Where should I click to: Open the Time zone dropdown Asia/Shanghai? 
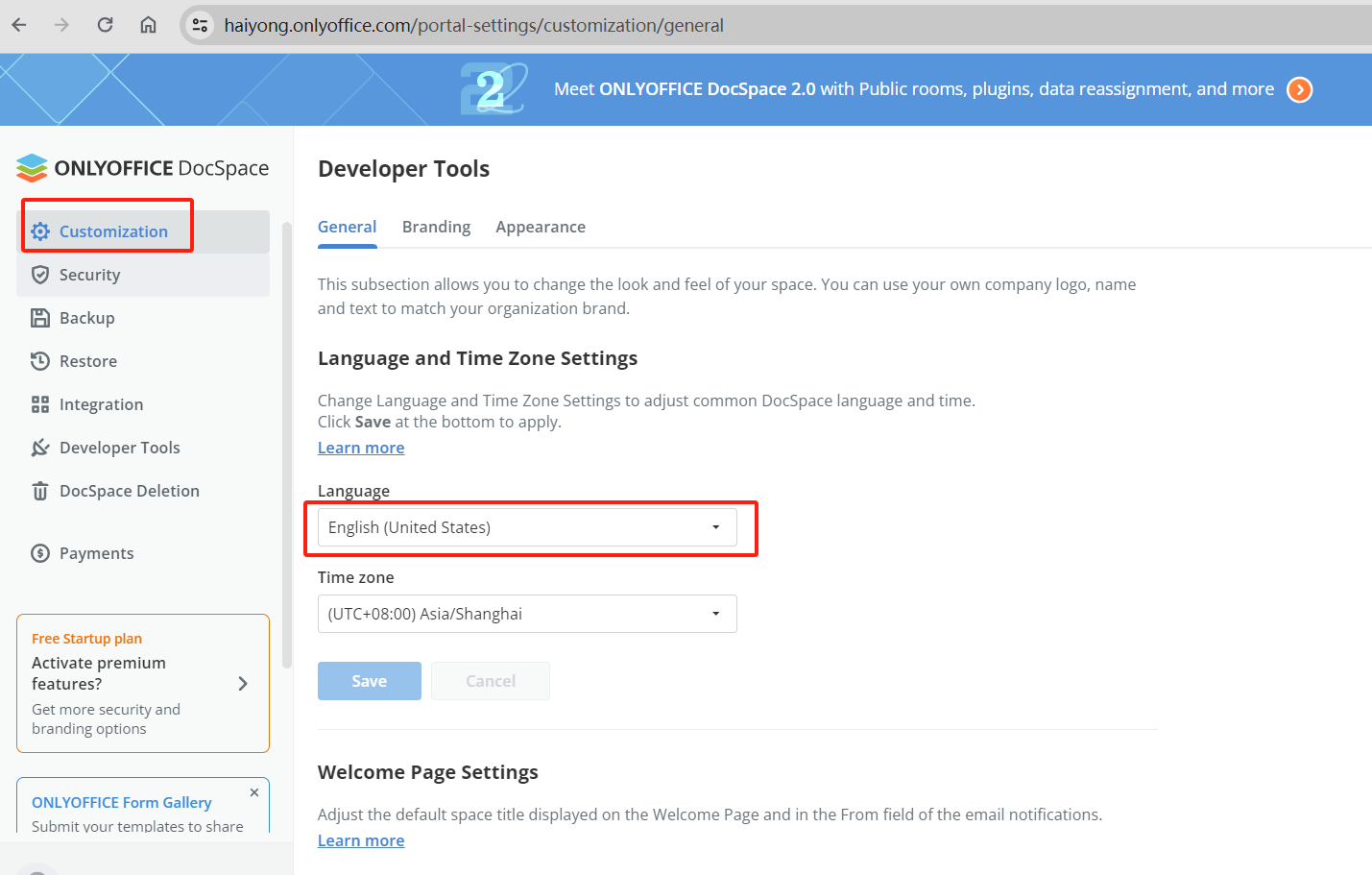coord(527,614)
